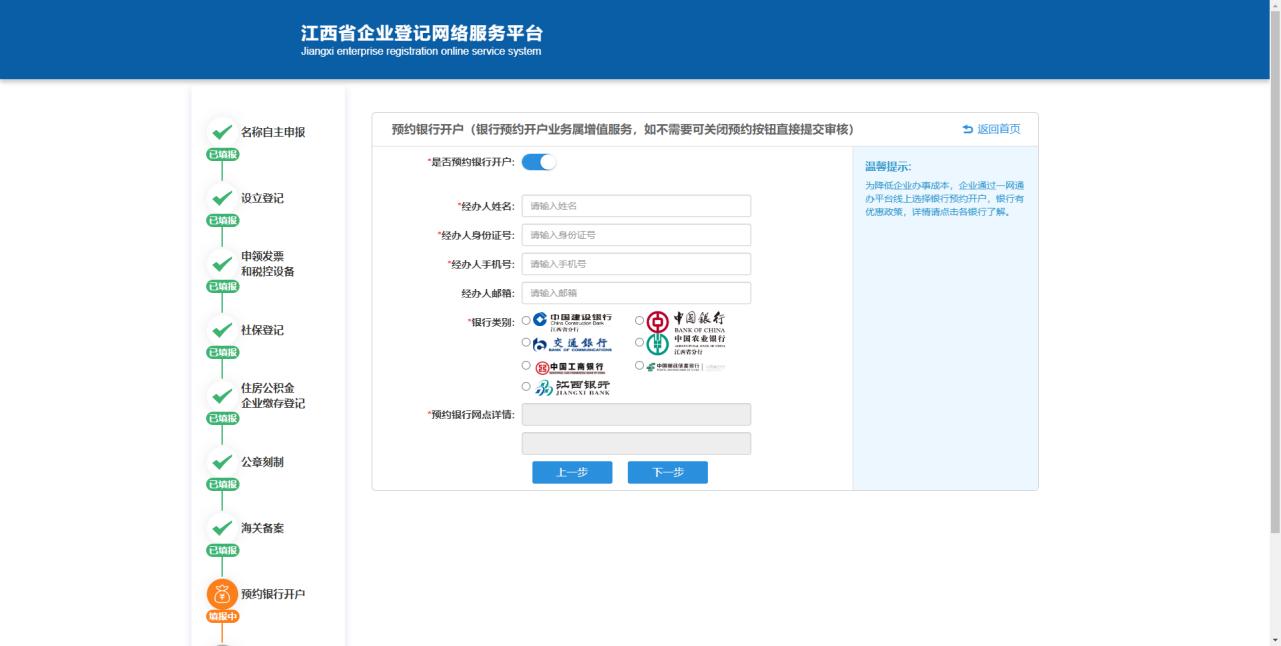Screen dimensions: 1281x646
Task: Click the 经办人姓名 input field
Action: point(636,206)
